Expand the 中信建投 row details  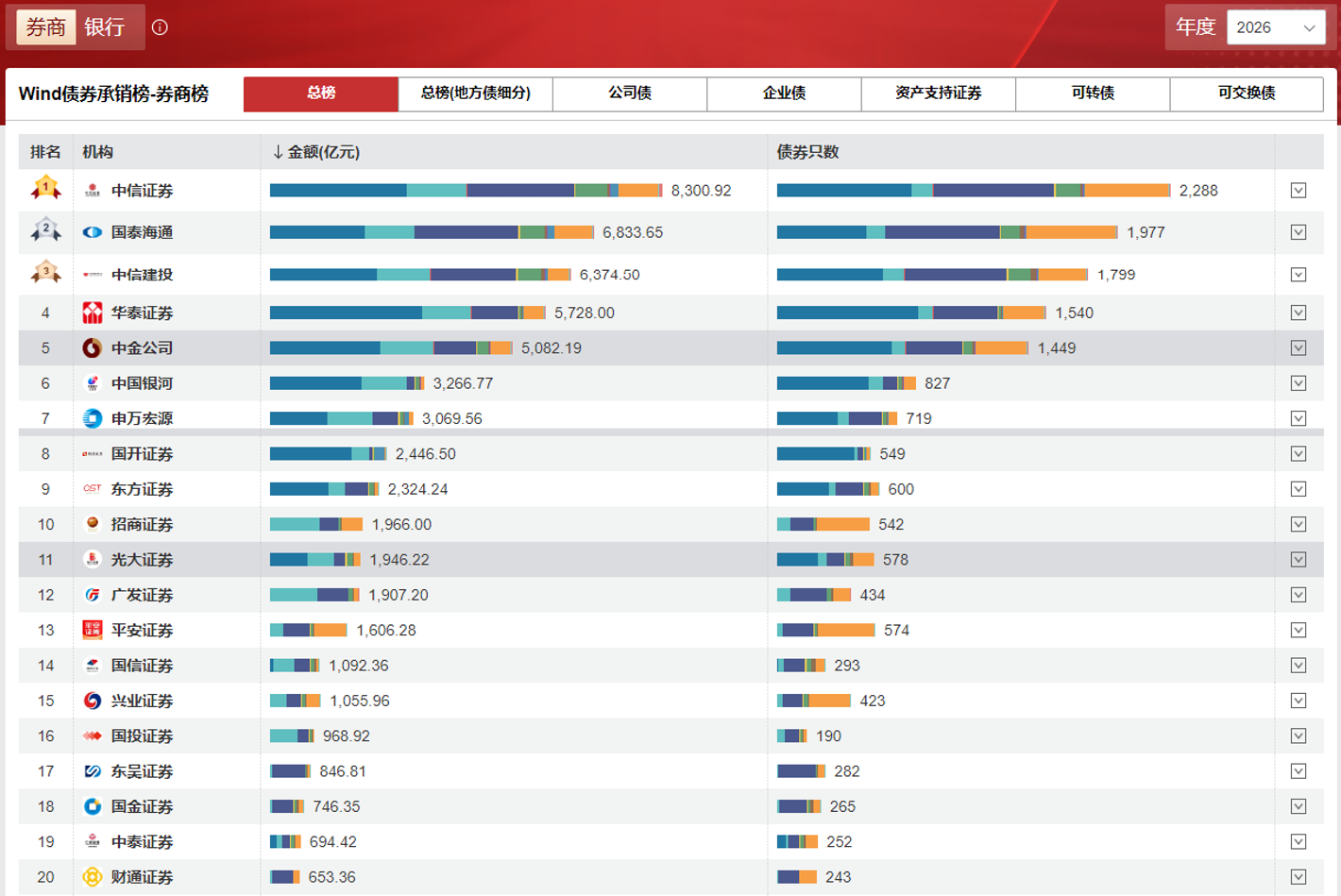point(1299,275)
